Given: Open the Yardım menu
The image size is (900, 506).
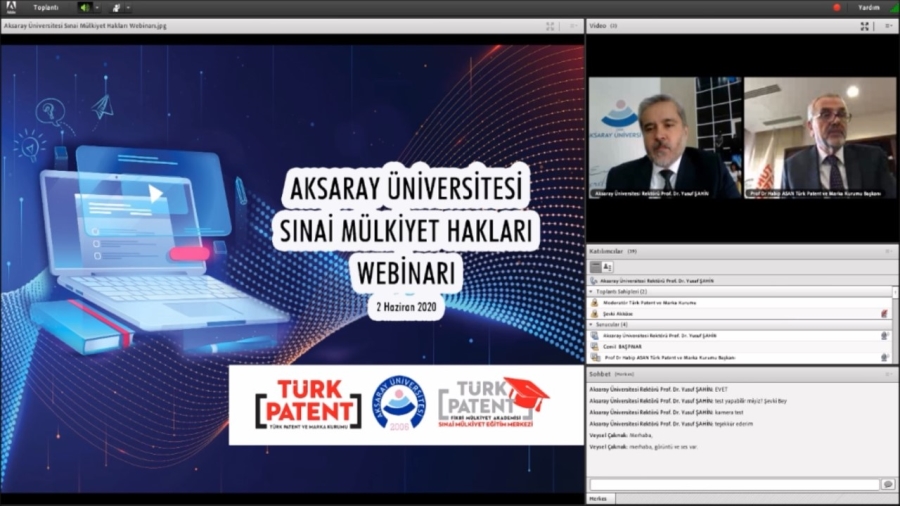Looking at the screenshot, I should click(x=868, y=7).
